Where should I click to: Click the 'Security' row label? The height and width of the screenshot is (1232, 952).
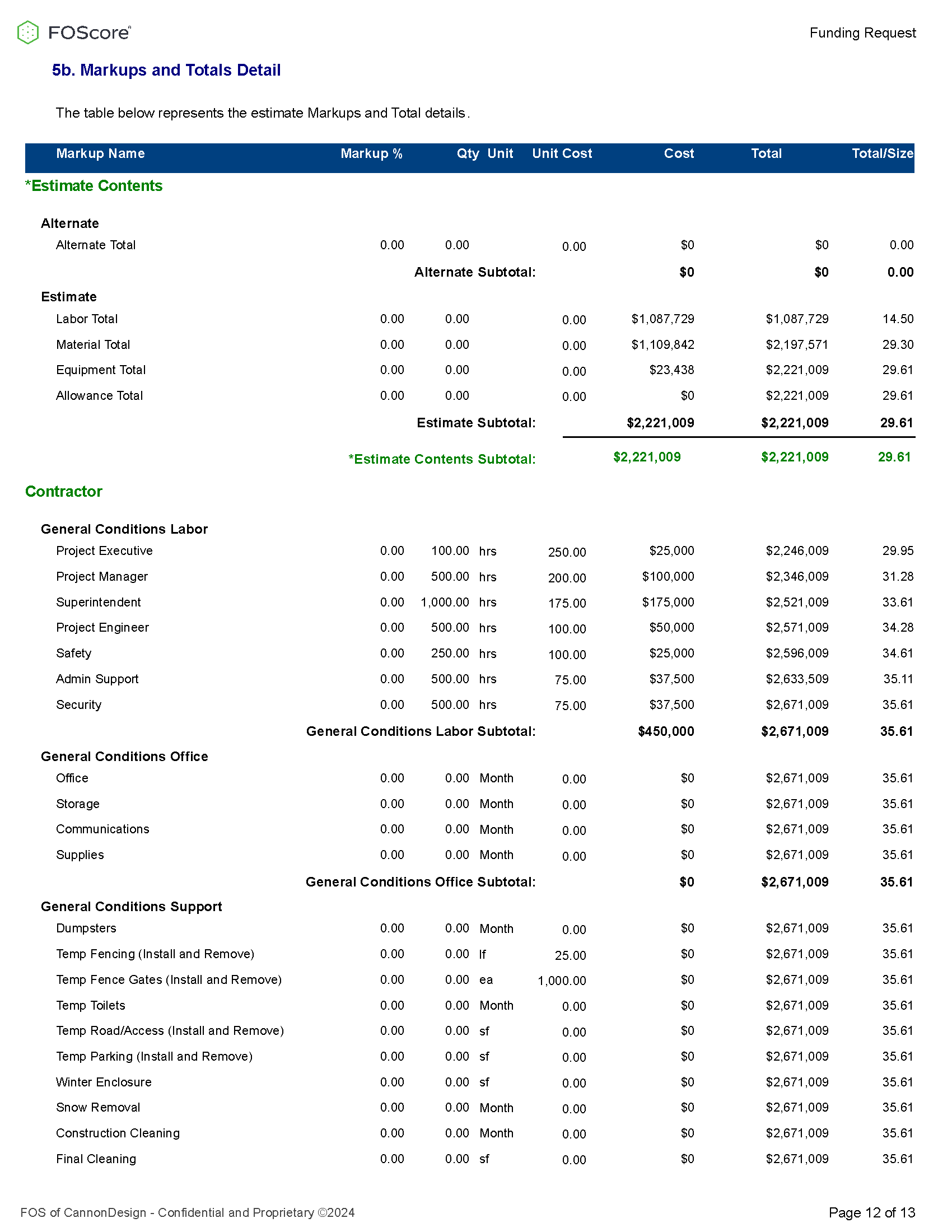[78, 704]
